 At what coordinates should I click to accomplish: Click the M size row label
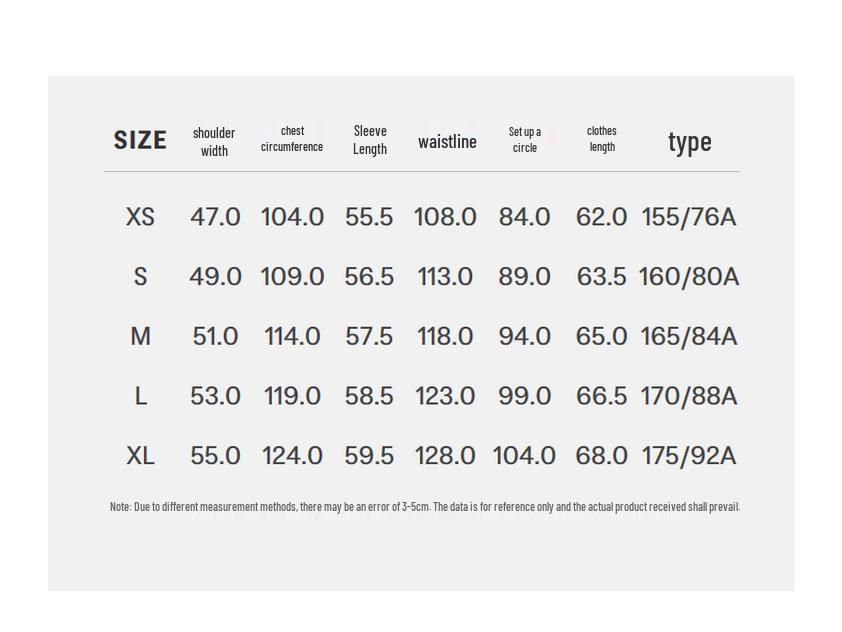click(140, 337)
